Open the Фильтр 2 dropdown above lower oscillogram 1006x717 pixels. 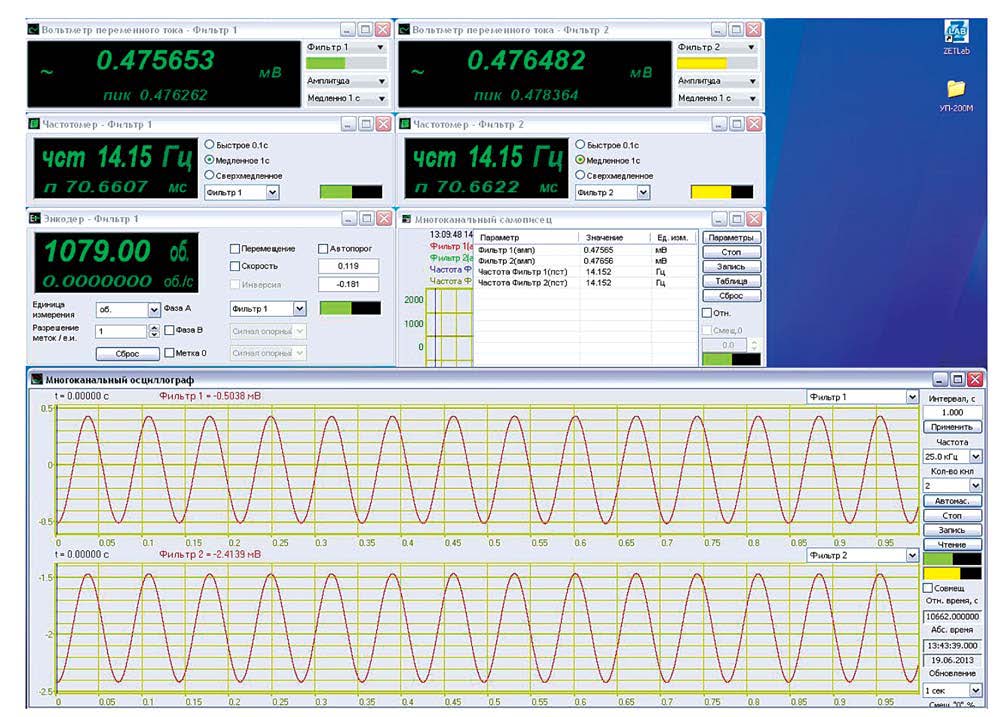(862, 555)
